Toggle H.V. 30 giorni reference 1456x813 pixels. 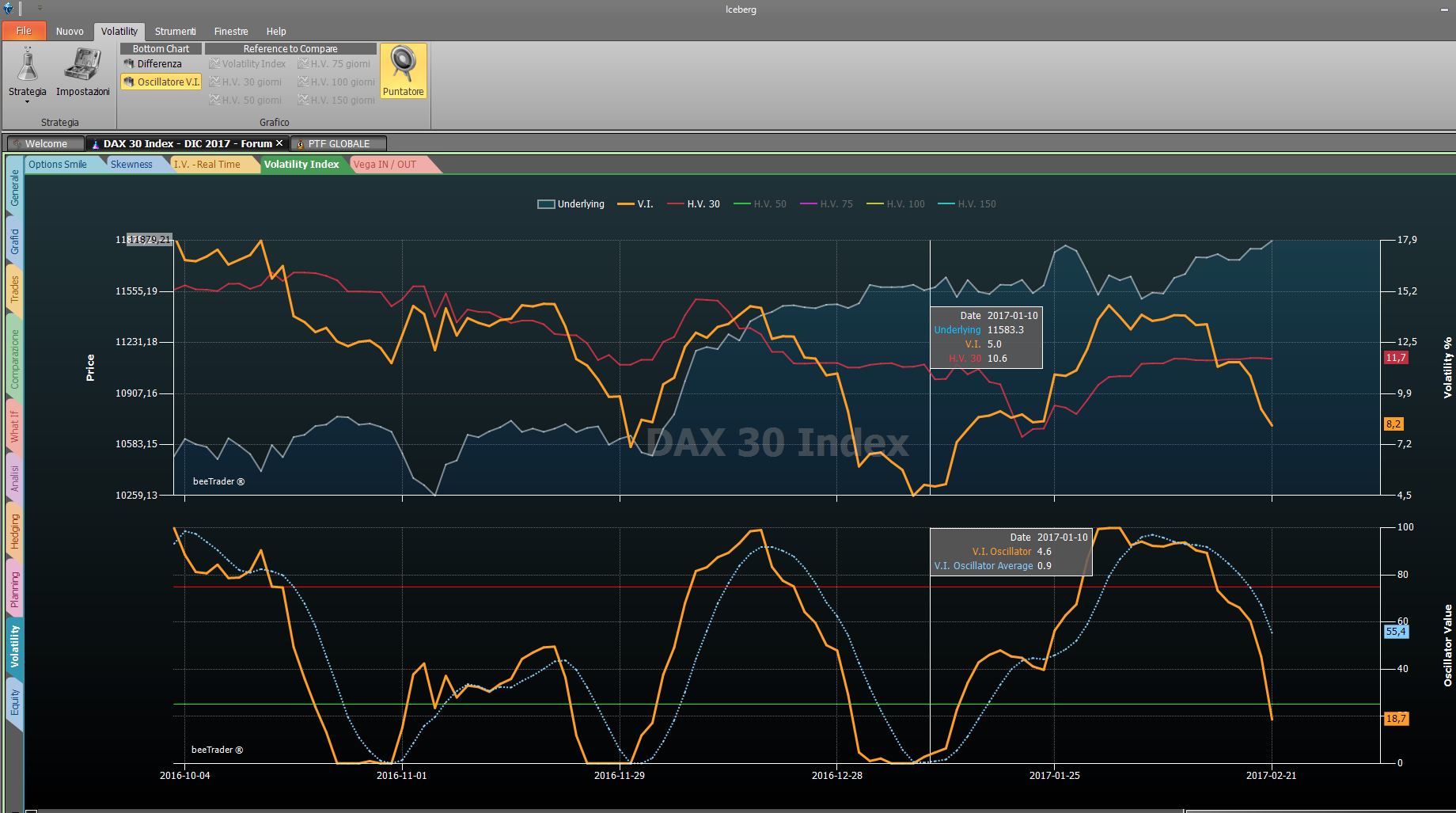point(245,82)
